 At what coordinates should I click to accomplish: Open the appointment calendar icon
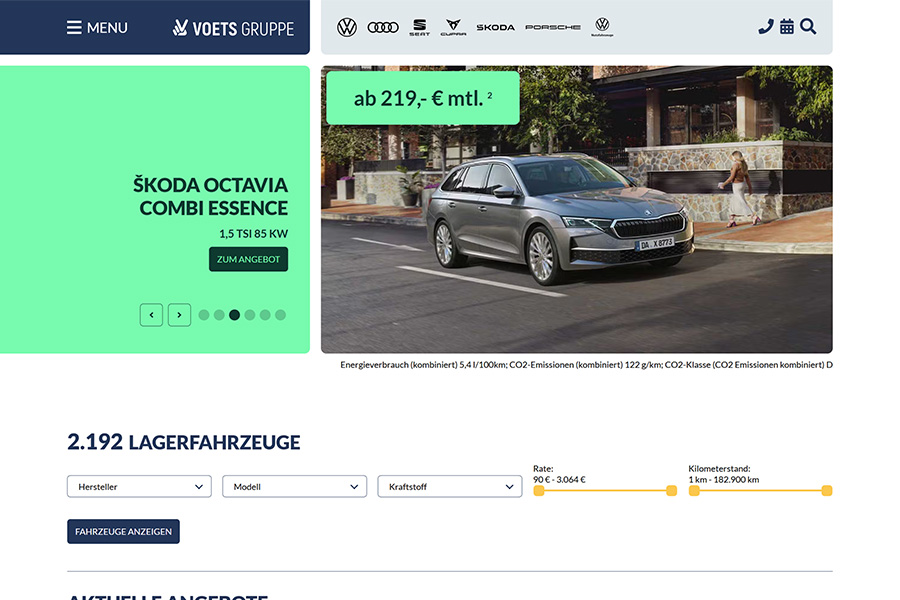[x=787, y=26]
